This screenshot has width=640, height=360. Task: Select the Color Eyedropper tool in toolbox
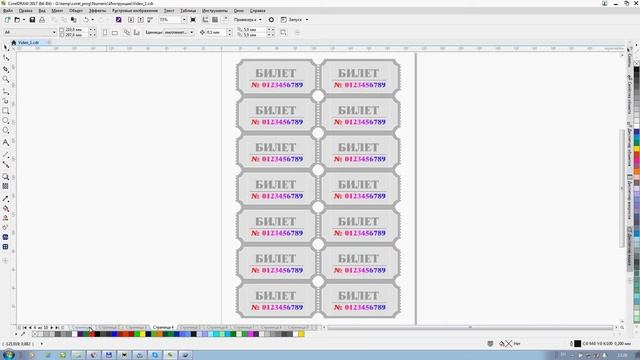click(x=6, y=198)
